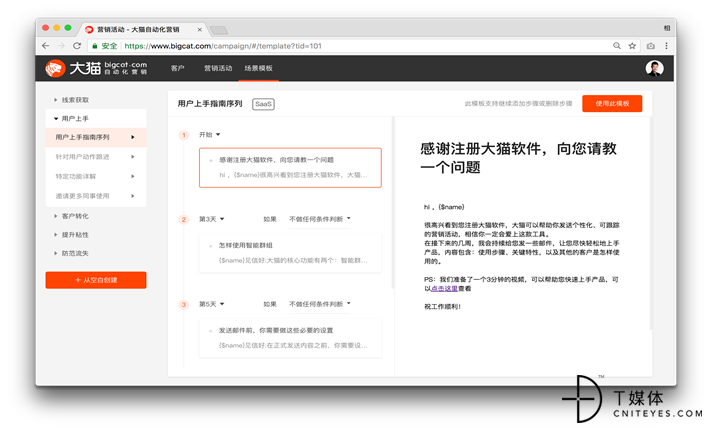Click the zoom magnifier icon in address bar
This screenshot has width=712, height=433.
click(617, 46)
